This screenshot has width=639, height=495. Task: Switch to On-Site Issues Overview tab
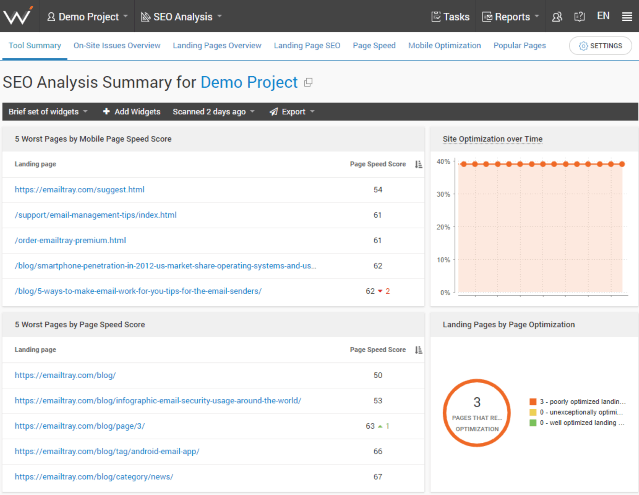coord(117,46)
